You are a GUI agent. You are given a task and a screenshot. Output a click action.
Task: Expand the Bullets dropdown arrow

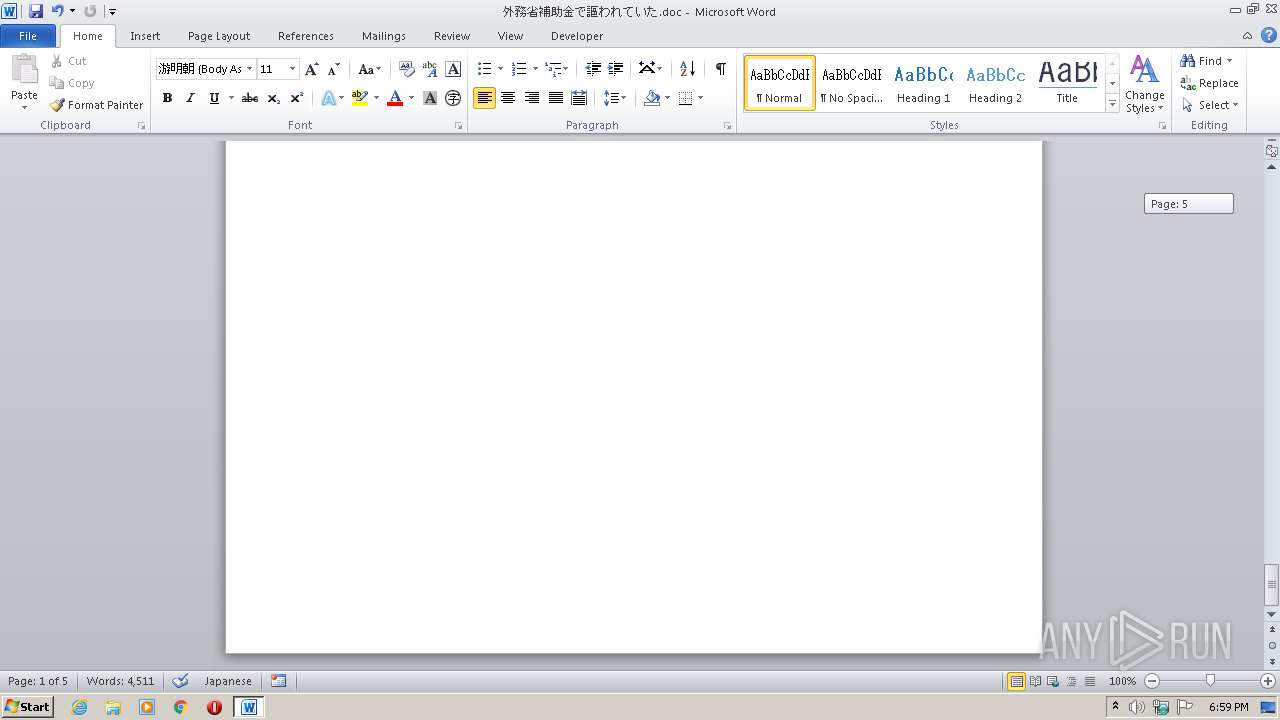point(501,69)
